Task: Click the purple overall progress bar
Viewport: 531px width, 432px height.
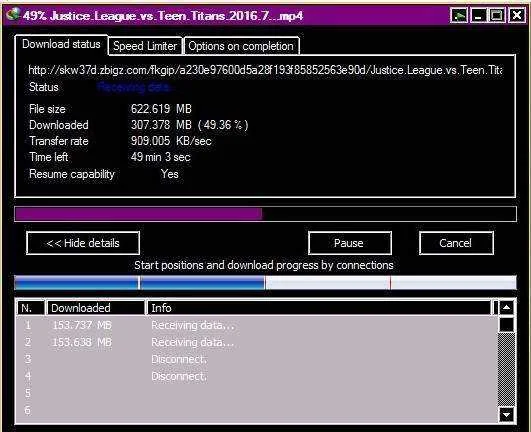Action: [x=266, y=214]
